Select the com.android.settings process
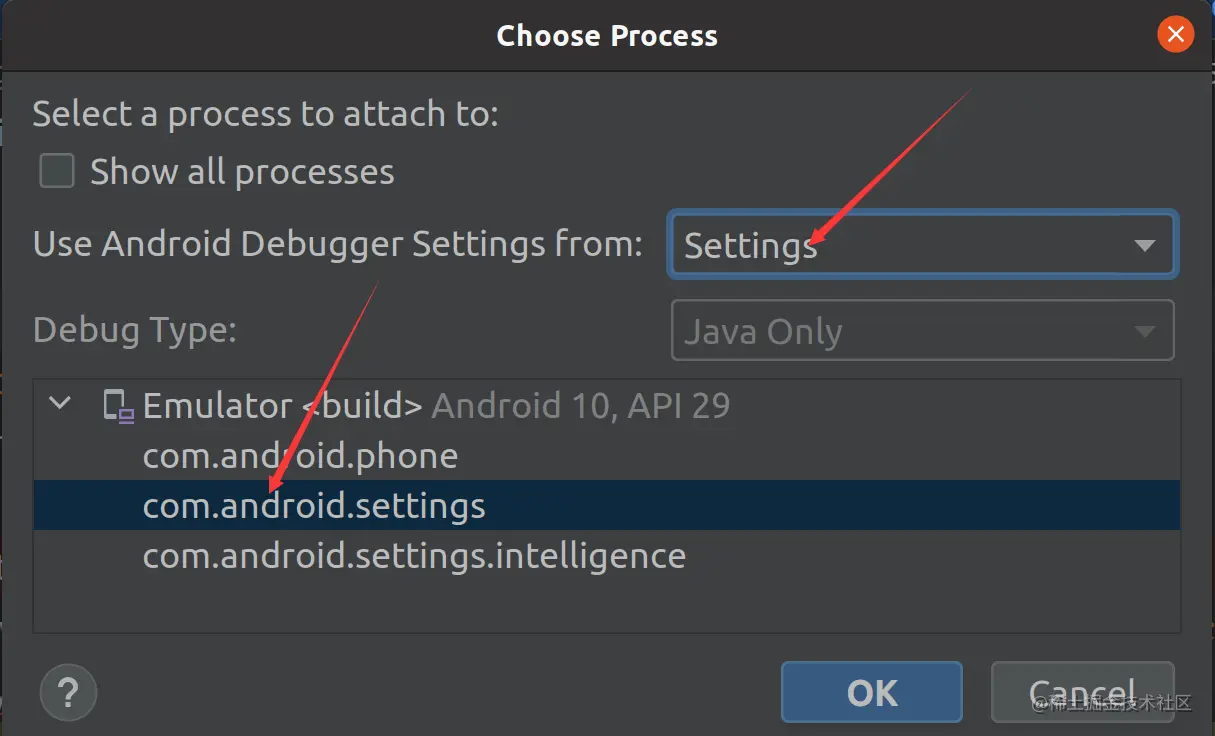 tap(607, 506)
